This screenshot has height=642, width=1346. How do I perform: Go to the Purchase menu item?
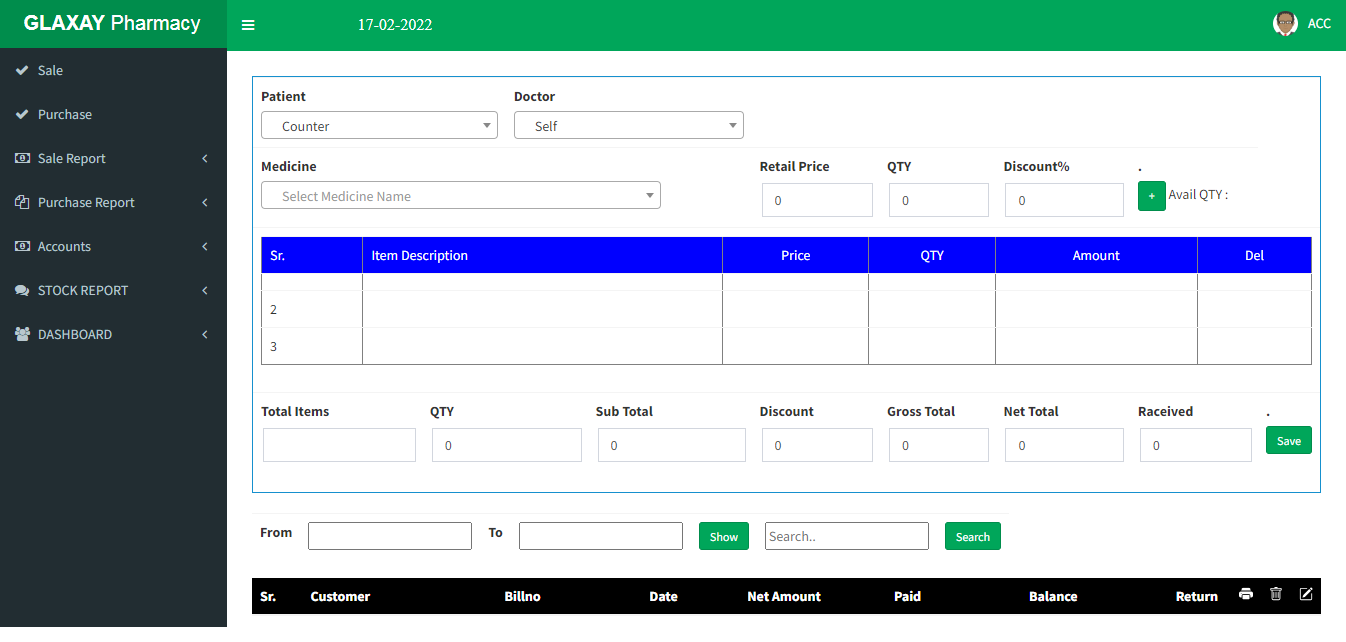click(x=64, y=114)
